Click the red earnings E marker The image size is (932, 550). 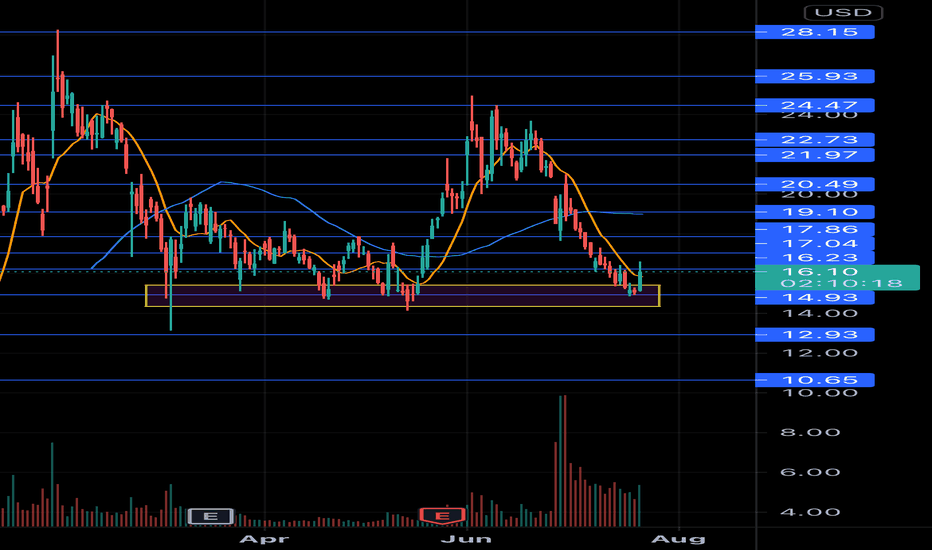pyautogui.click(x=442, y=516)
